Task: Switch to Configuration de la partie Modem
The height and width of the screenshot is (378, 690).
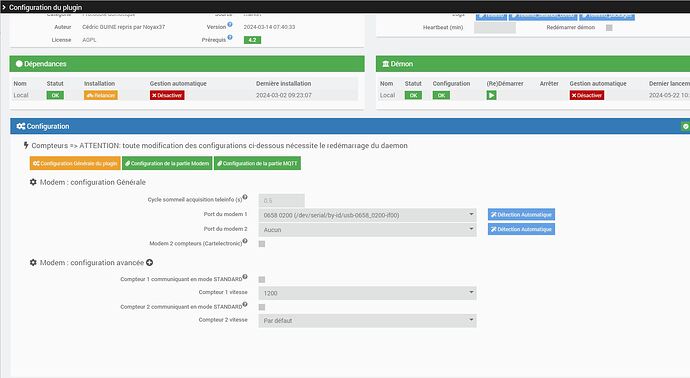Action: pyautogui.click(x=167, y=163)
